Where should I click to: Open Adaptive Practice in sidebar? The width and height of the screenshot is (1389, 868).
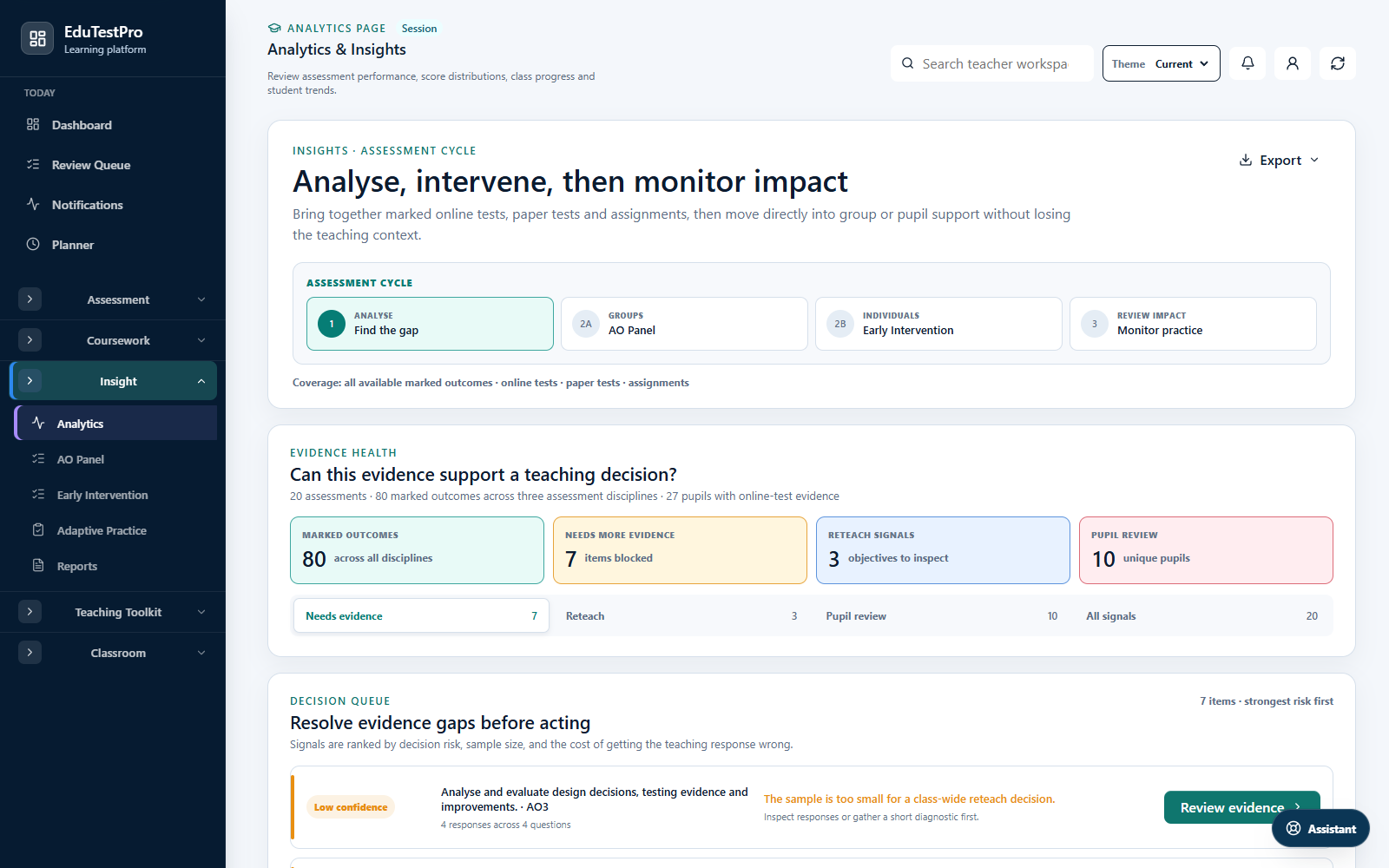pyautogui.click(x=116, y=530)
